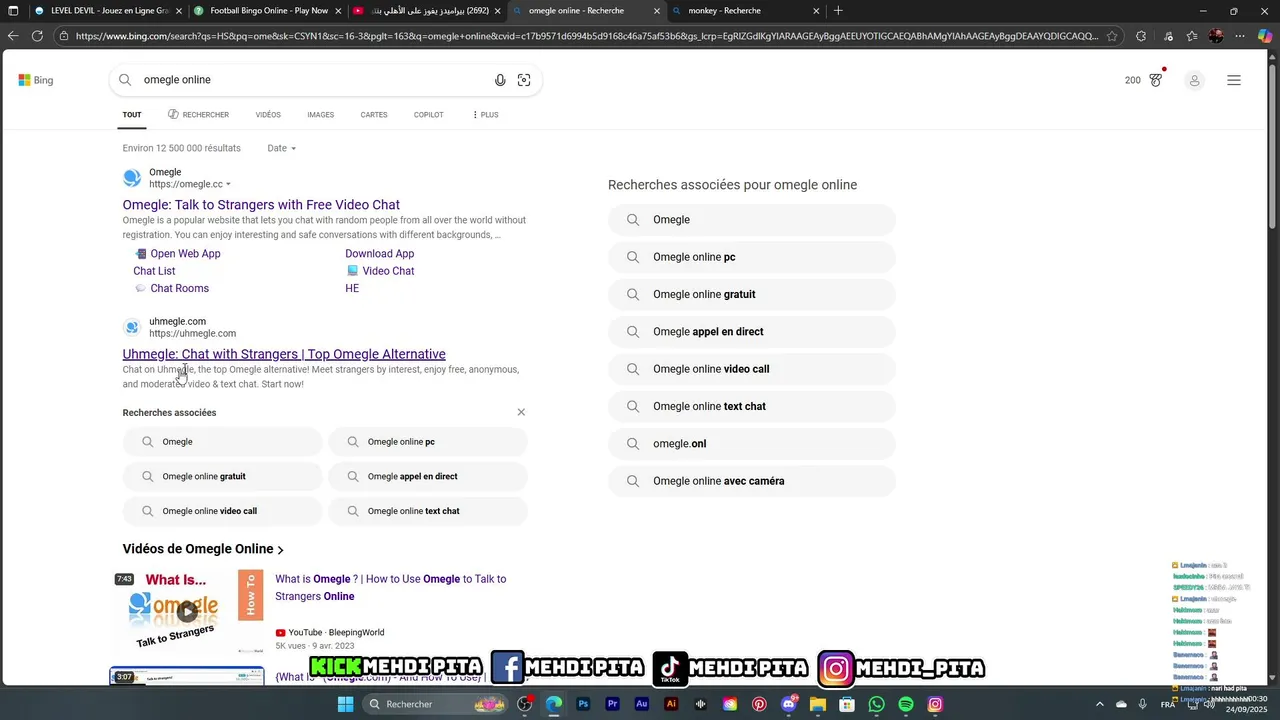Switch to the VIDÉOS tab
1280x720 pixels.
(268, 115)
